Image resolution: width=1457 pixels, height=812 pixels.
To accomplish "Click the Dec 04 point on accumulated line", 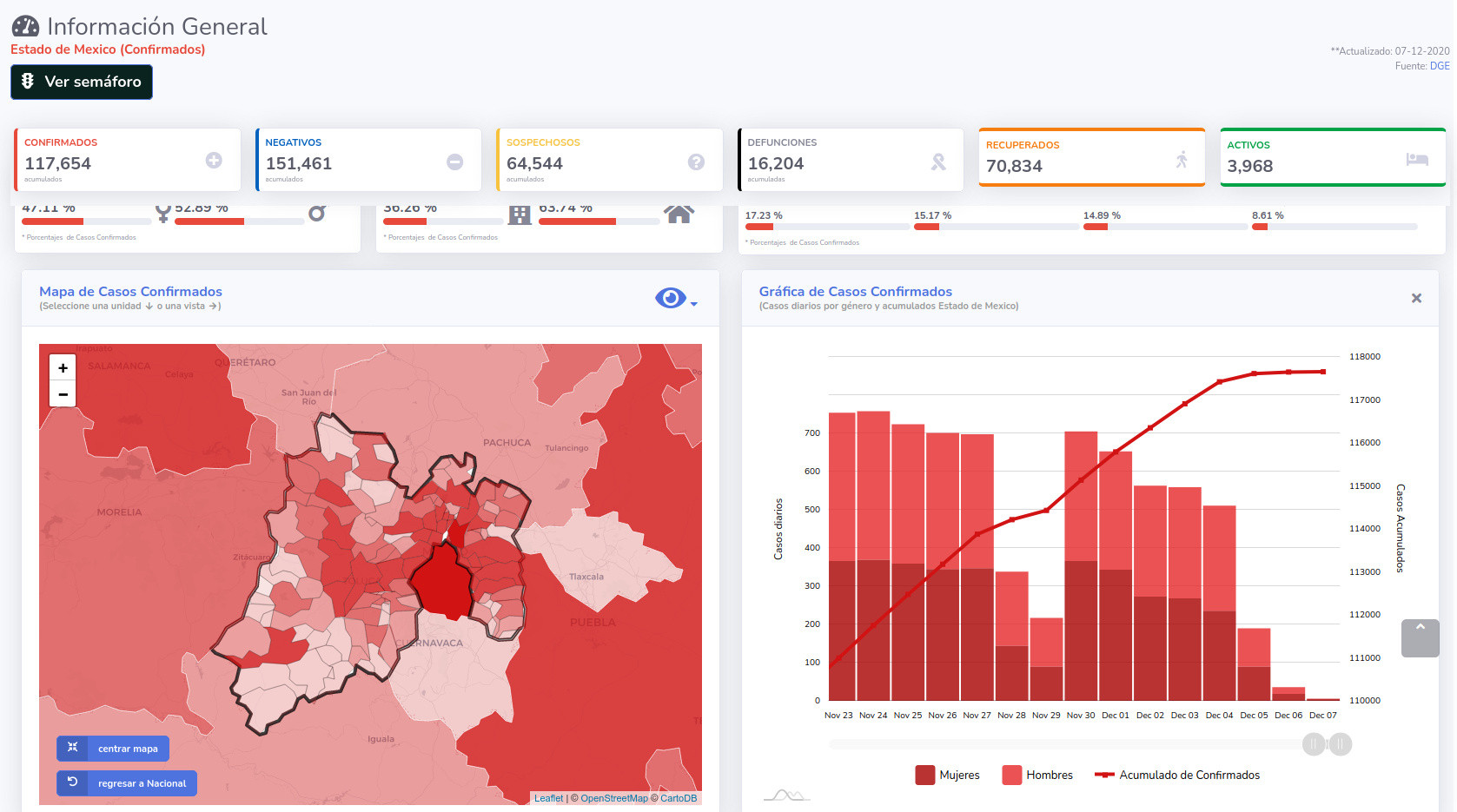I will pos(1220,381).
